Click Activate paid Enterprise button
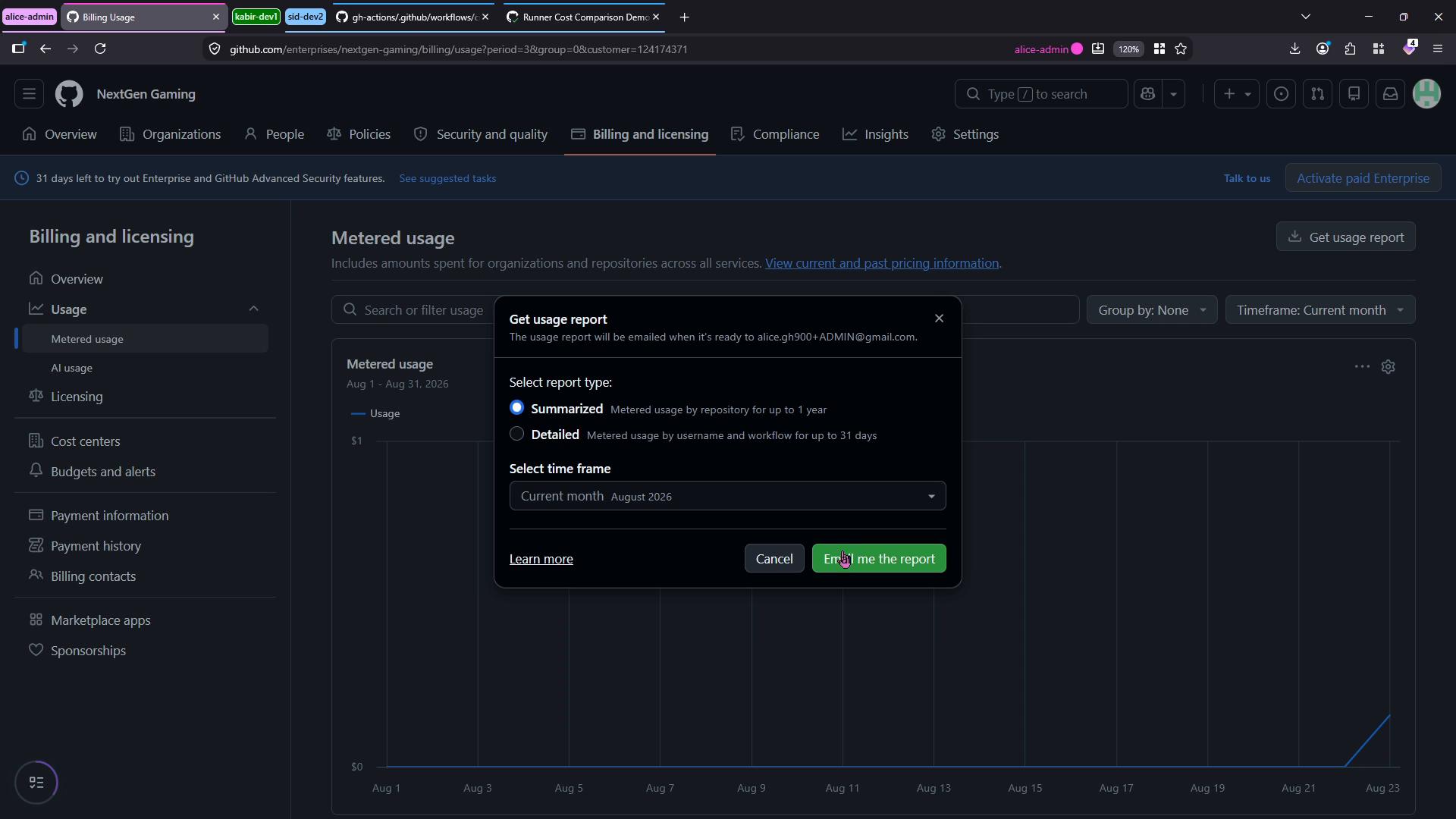 tap(1363, 178)
